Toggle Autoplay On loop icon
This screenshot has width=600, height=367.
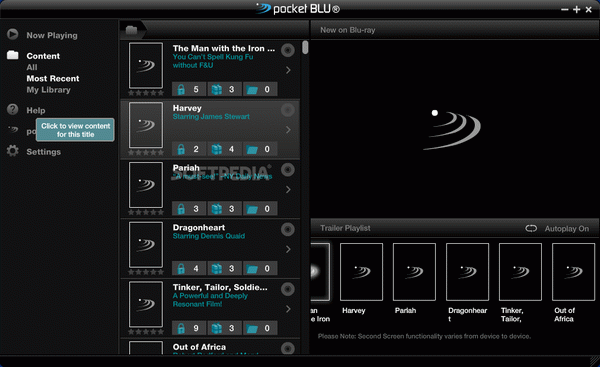tap(531, 228)
